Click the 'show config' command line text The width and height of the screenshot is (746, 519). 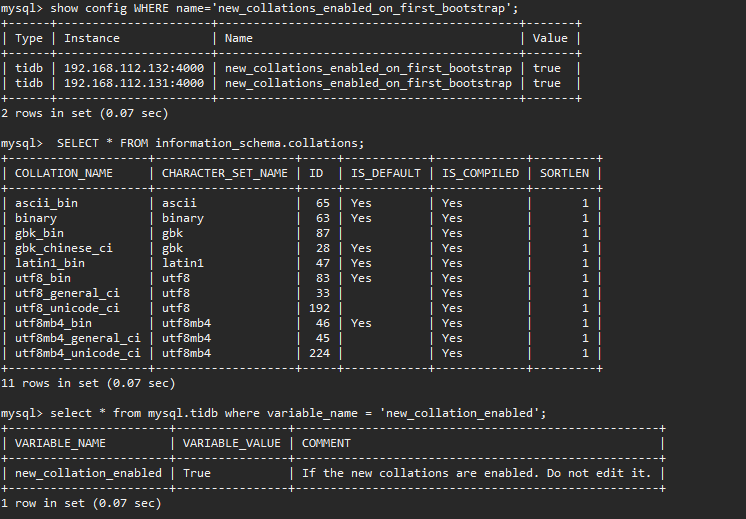(284, 8)
